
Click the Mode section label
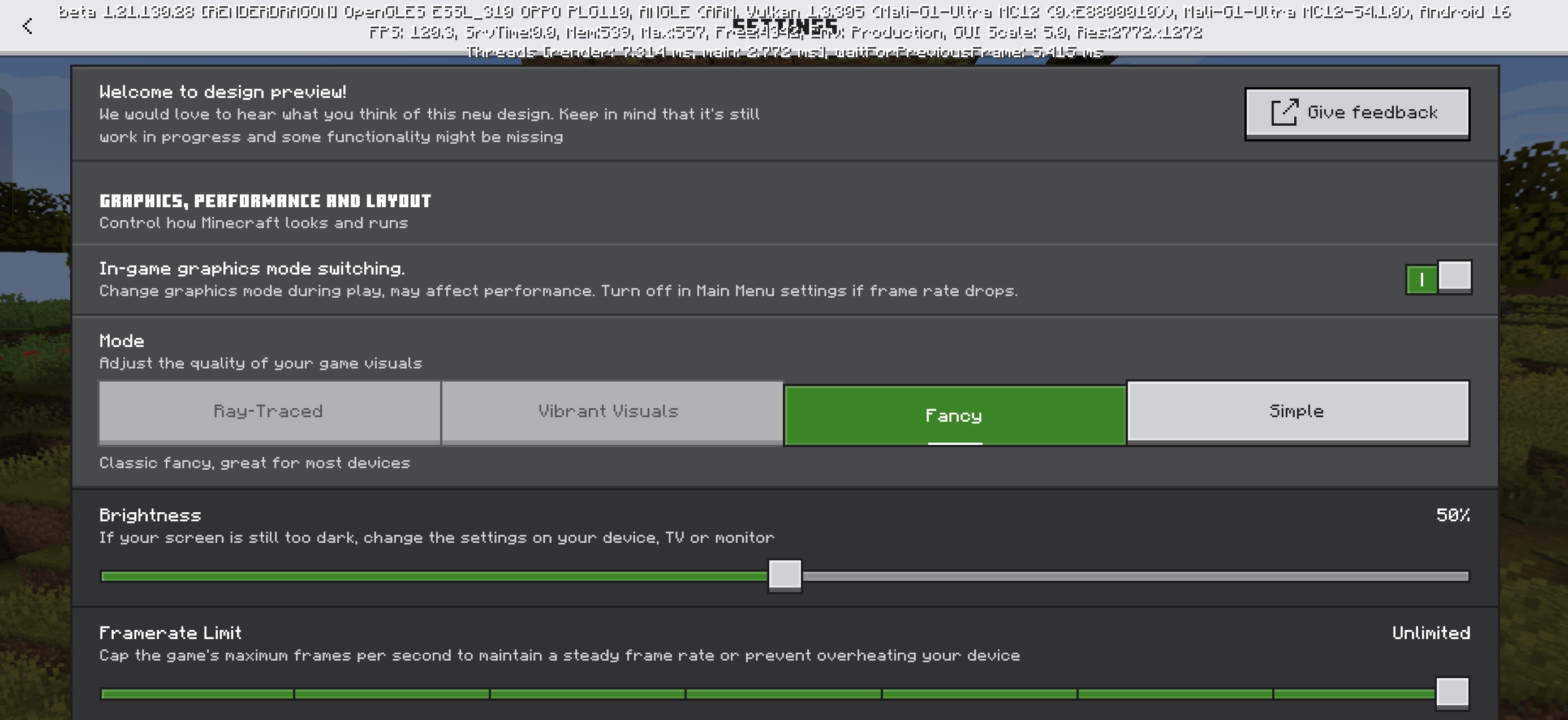(122, 341)
